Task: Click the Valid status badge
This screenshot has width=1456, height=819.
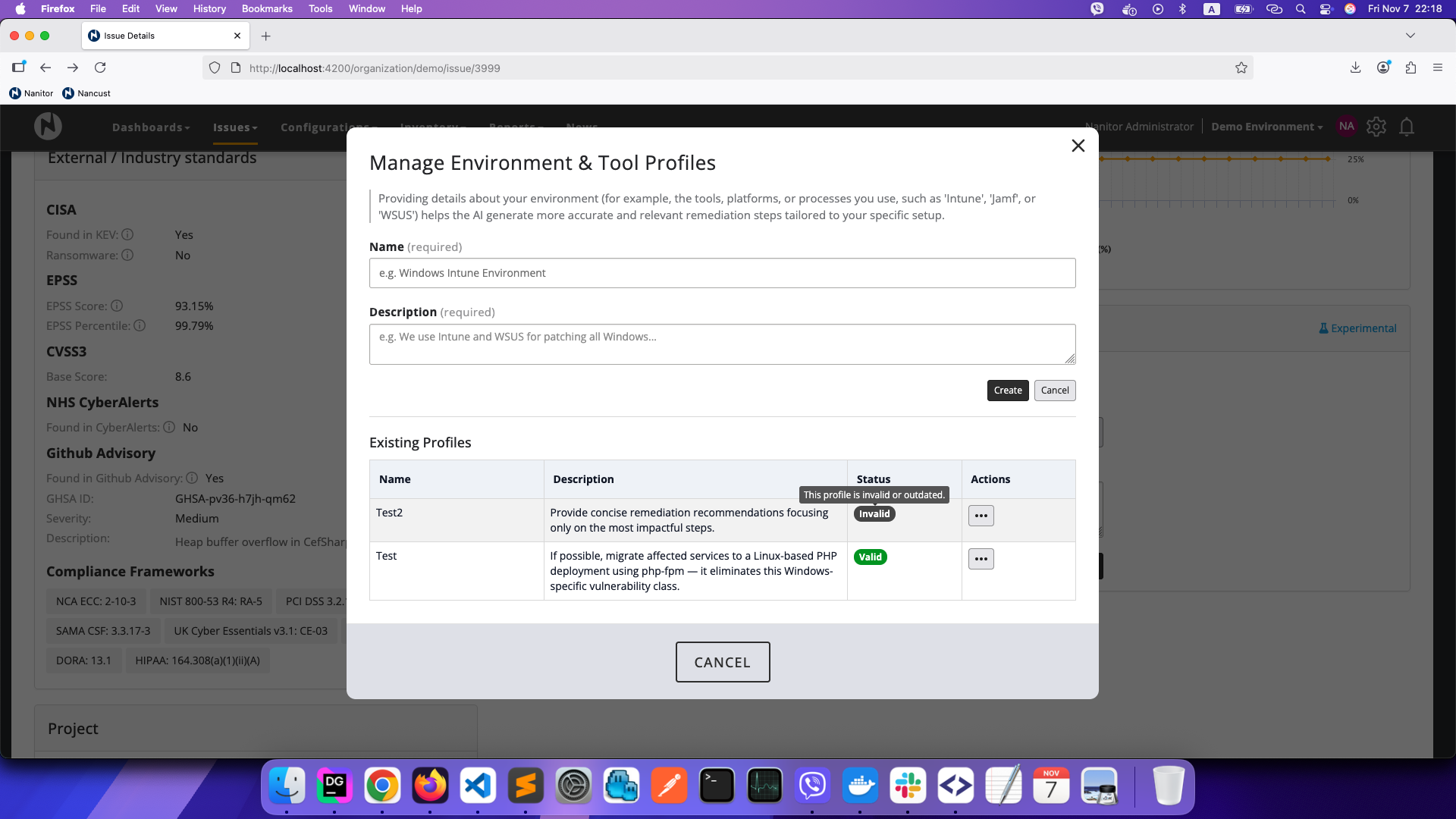Action: pyautogui.click(x=870, y=557)
